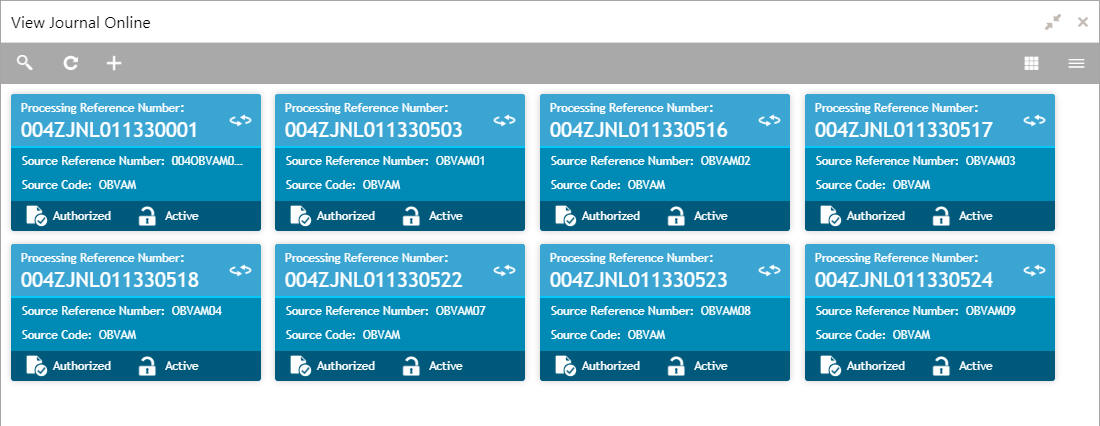Open journal 004ZJNL011330516 reference number
Screen dimensions: 1100x426
(638, 131)
